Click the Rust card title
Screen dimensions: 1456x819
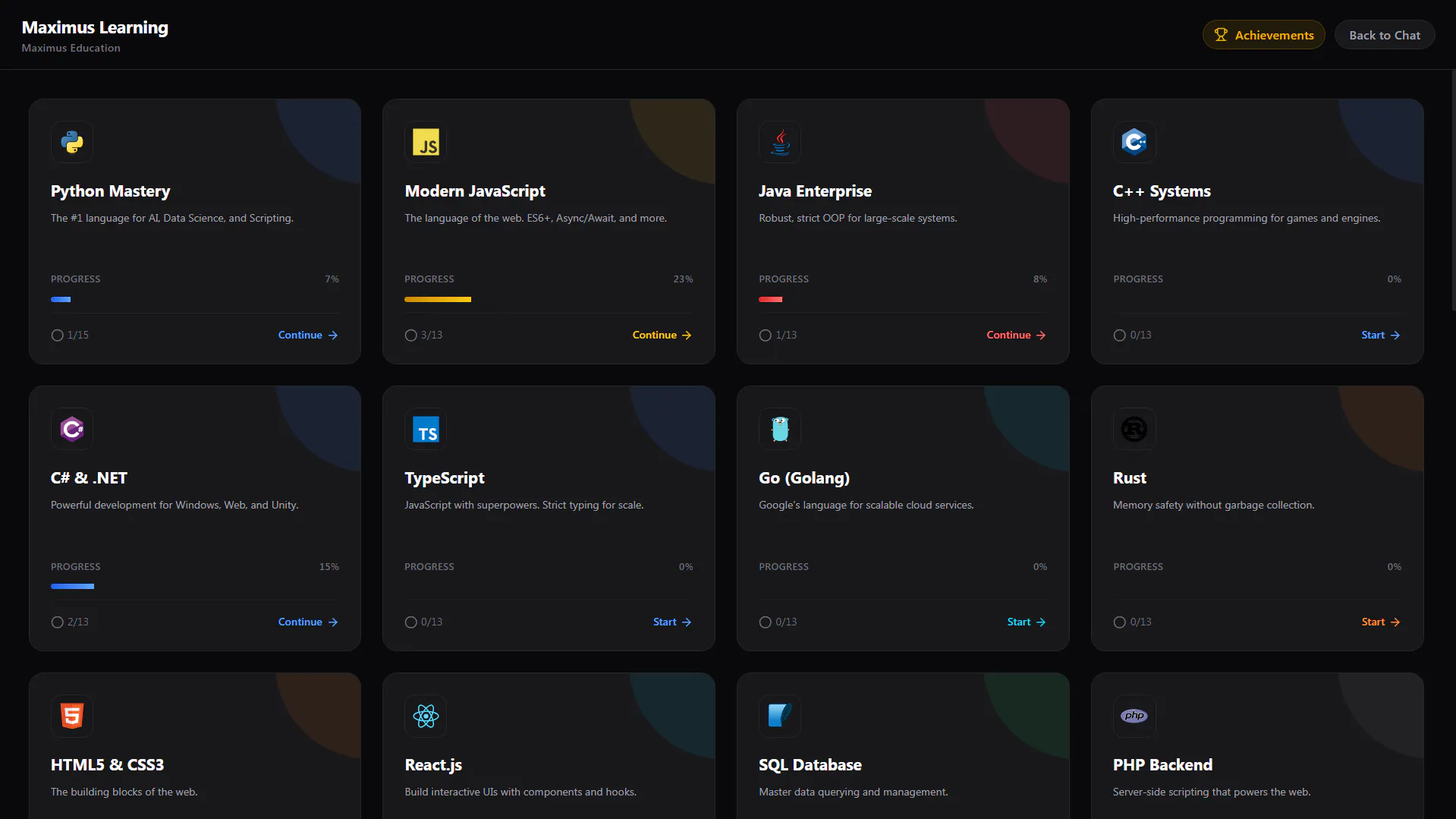1130,478
